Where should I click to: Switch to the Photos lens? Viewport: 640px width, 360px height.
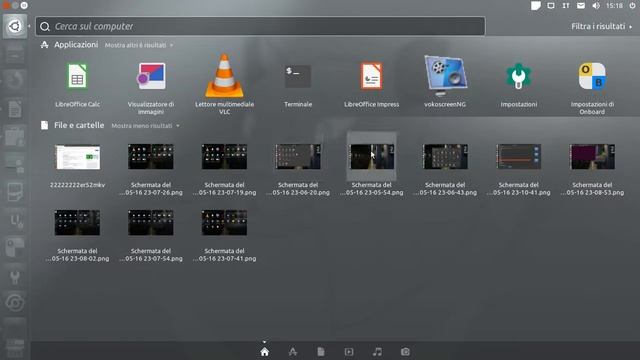point(405,351)
